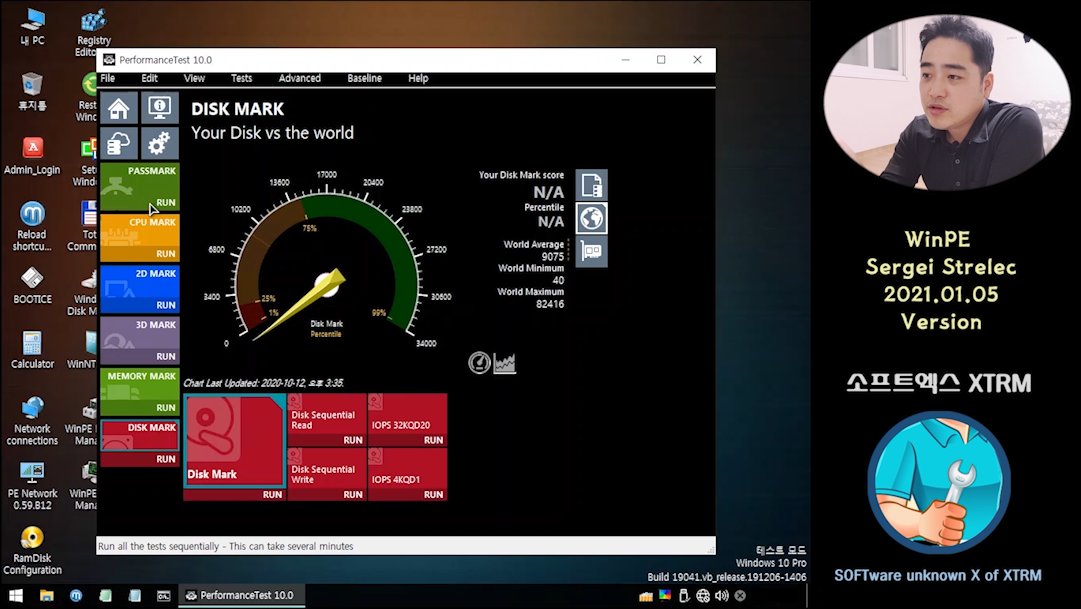Click the volume speaker tray icon
This screenshot has width=1081, height=609.
[x=721, y=596]
